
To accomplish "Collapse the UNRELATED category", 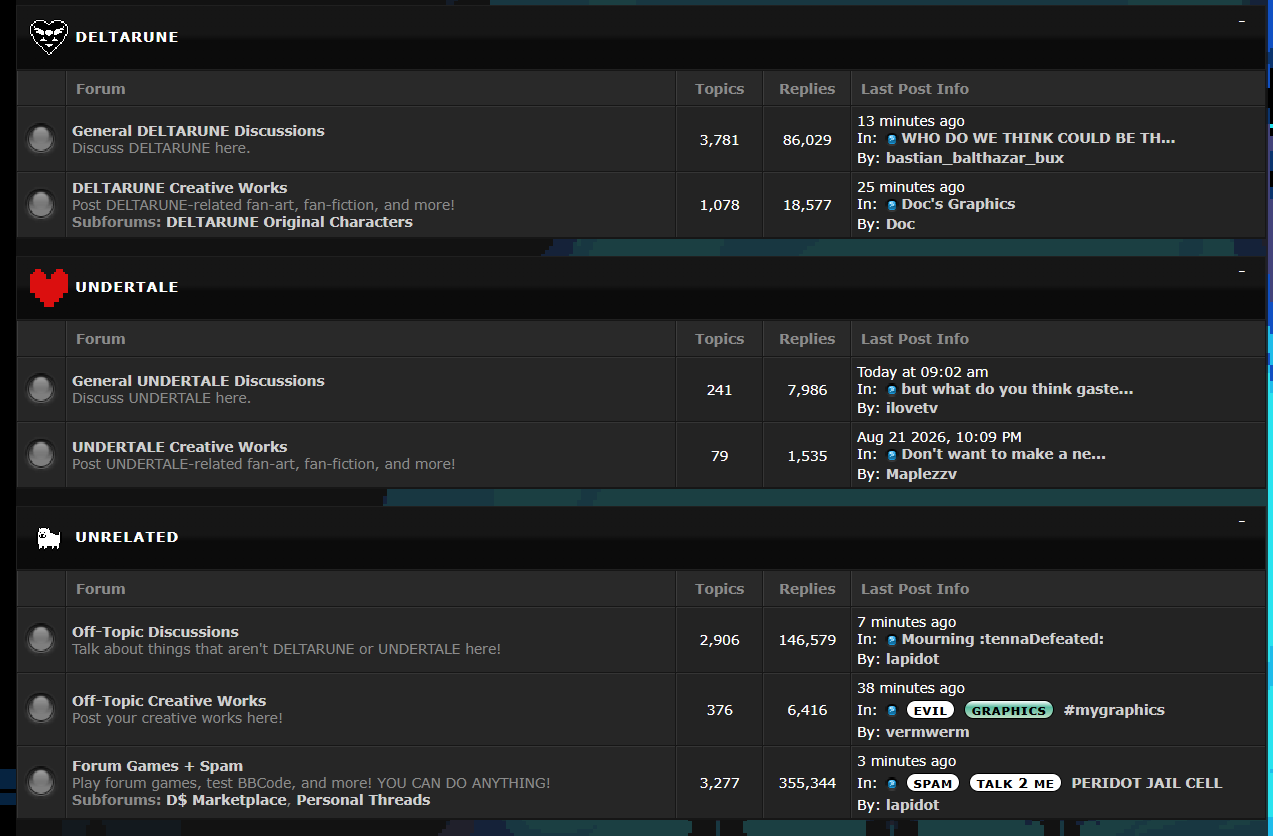I will point(1242,520).
